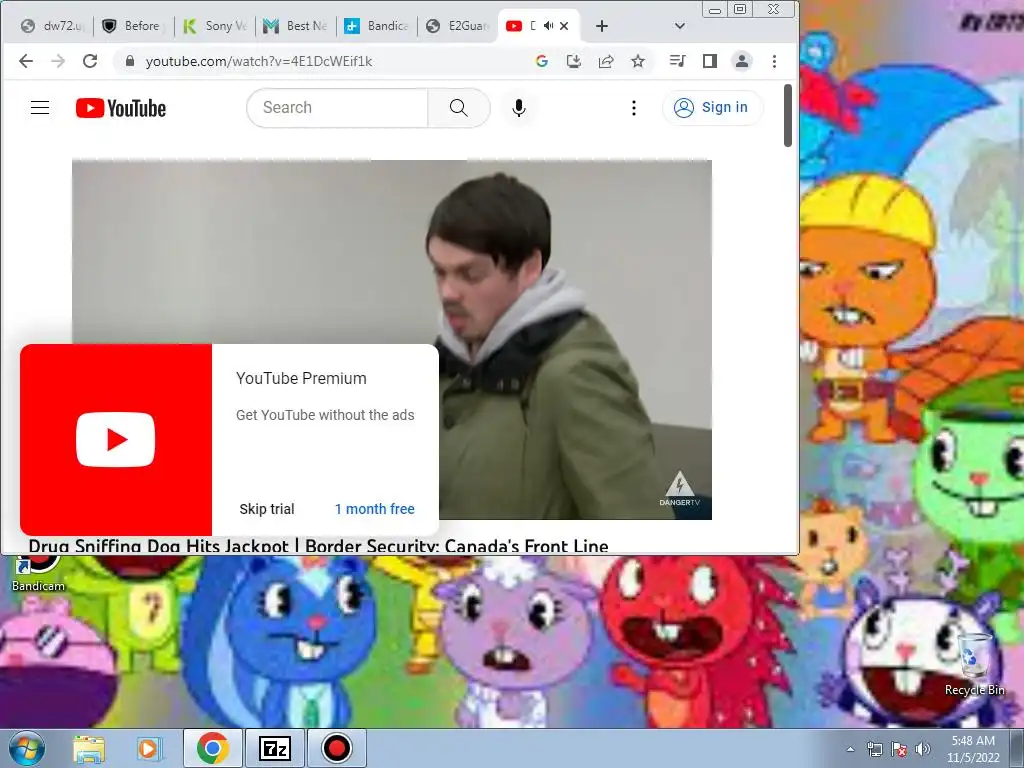1024x768 pixels.
Task: Switch to the Bandica tab
Action: coord(377,26)
